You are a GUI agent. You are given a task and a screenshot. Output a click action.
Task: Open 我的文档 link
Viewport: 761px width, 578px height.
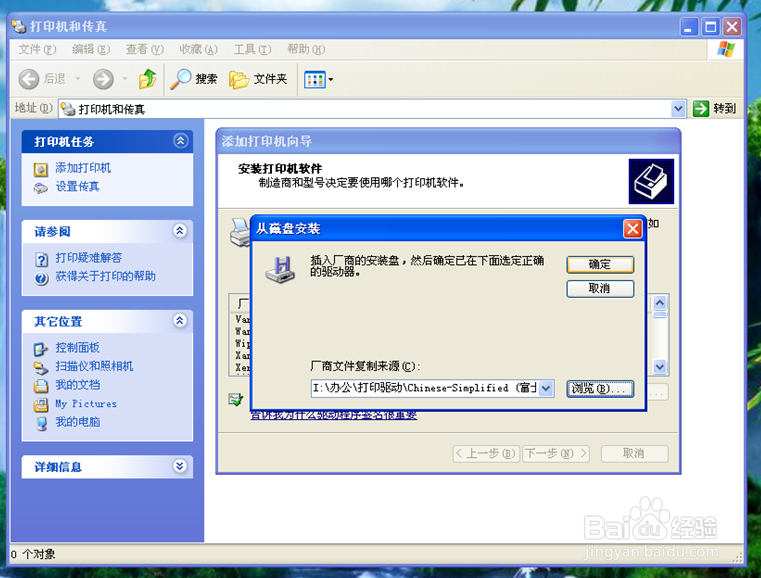pos(77,385)
